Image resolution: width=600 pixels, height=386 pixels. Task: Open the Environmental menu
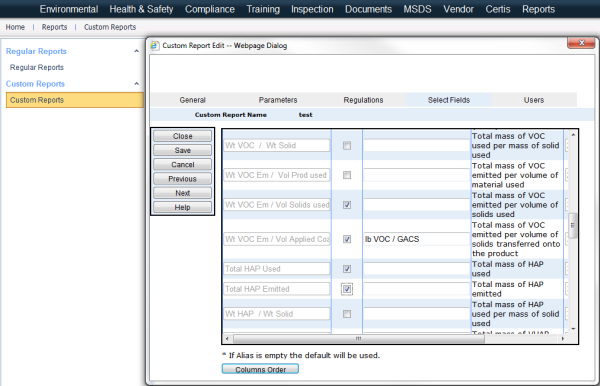tap(69, 9)
